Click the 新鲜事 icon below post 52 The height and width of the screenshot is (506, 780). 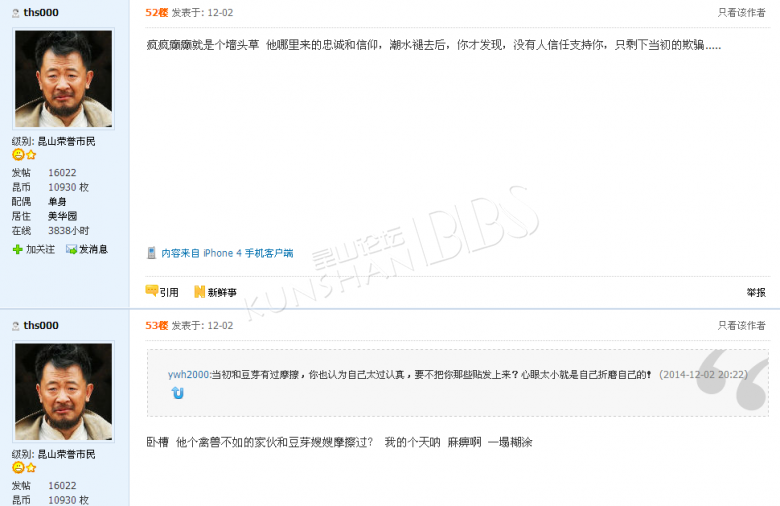[x=199, y=292]
